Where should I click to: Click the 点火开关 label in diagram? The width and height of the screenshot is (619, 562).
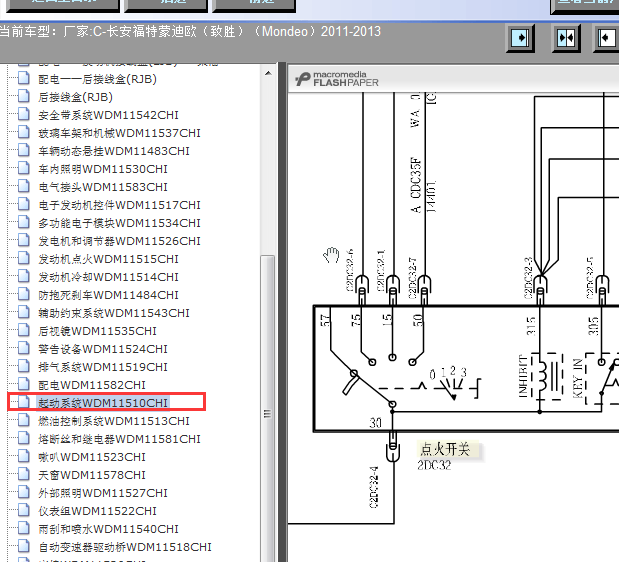click(x=445, y=449)
